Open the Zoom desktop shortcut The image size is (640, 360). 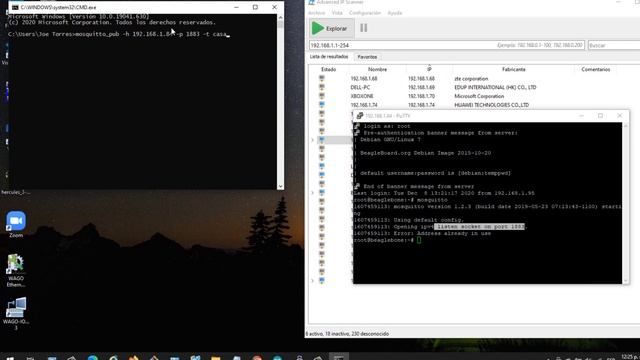pos(16,224)
